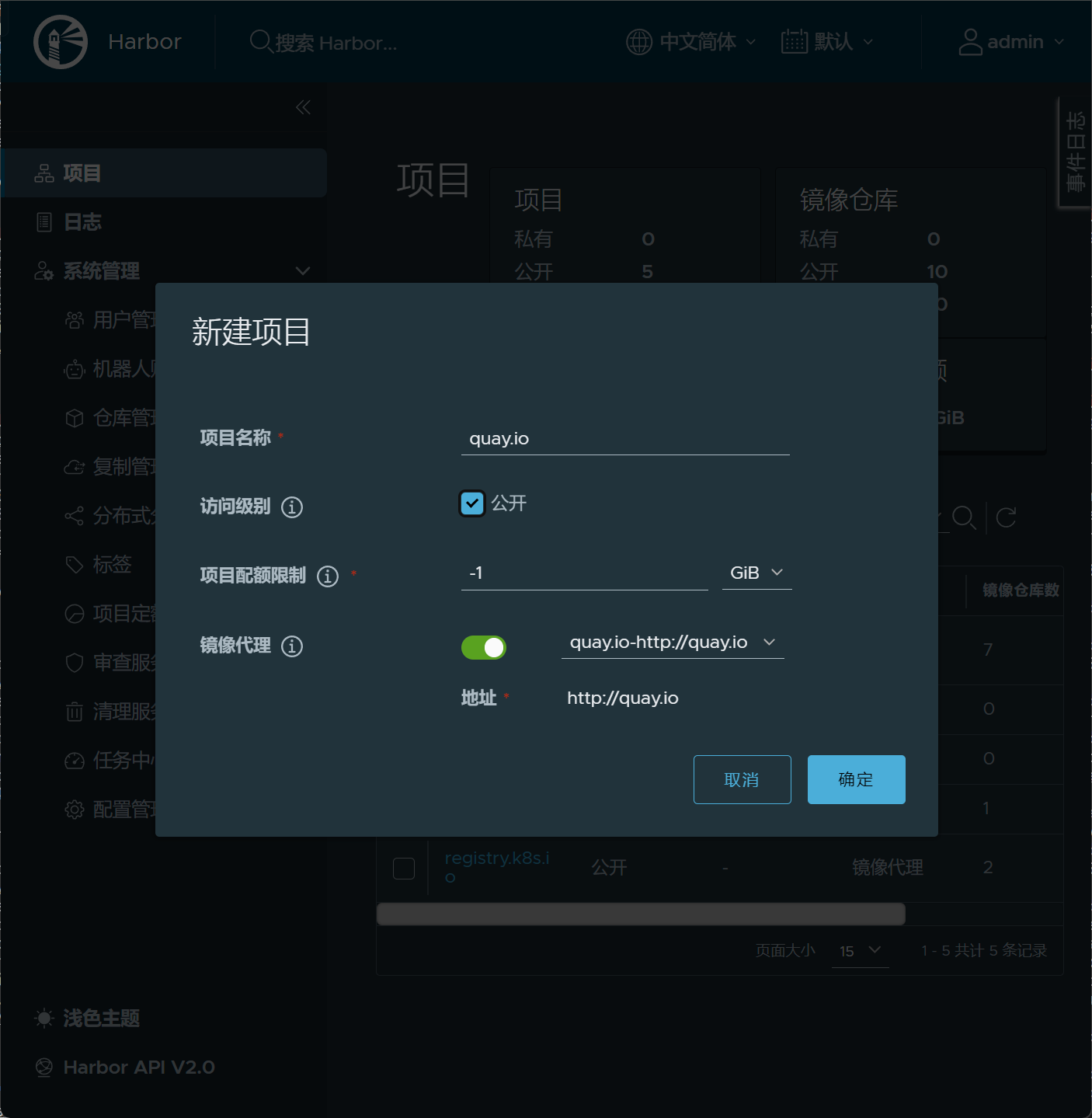Collapse the sidebar with double-chevron icon
1092x1118 pixels.
303,108
